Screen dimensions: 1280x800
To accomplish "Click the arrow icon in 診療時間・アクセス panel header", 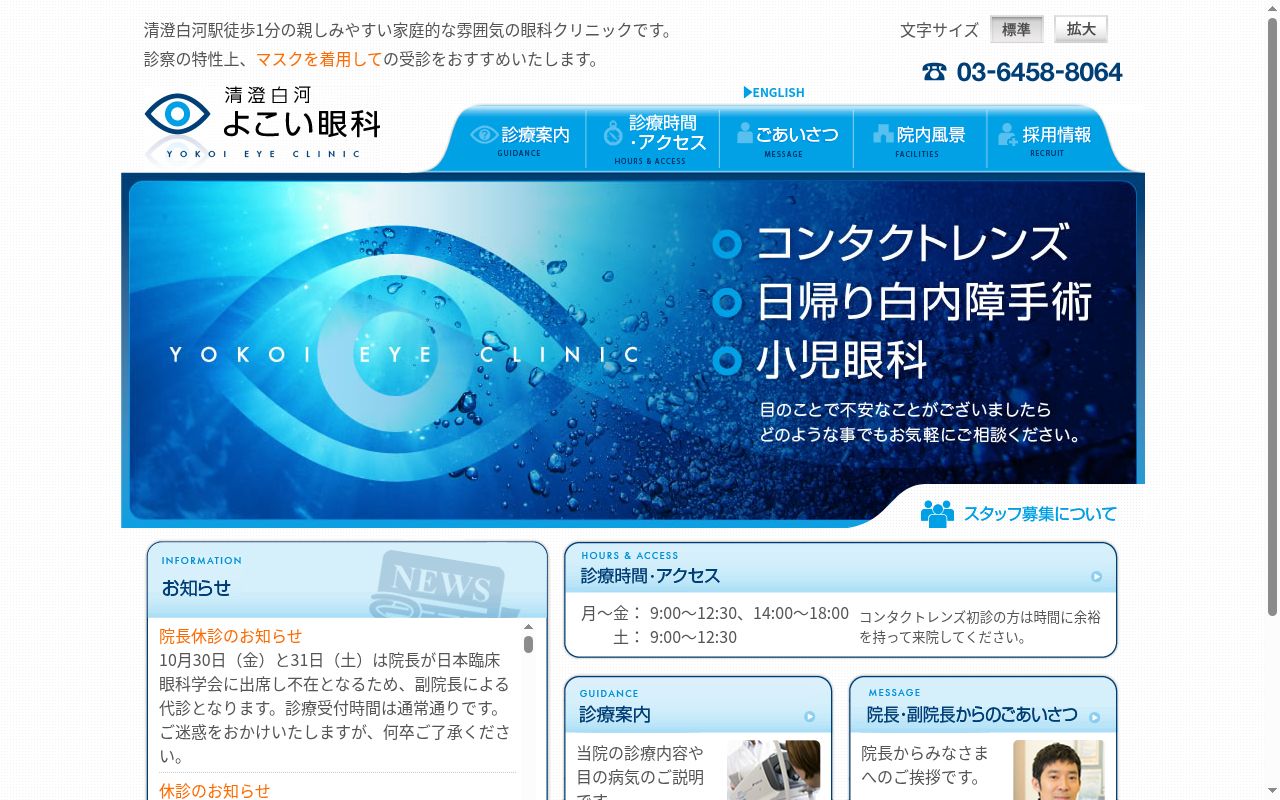I will point(1096,577).
